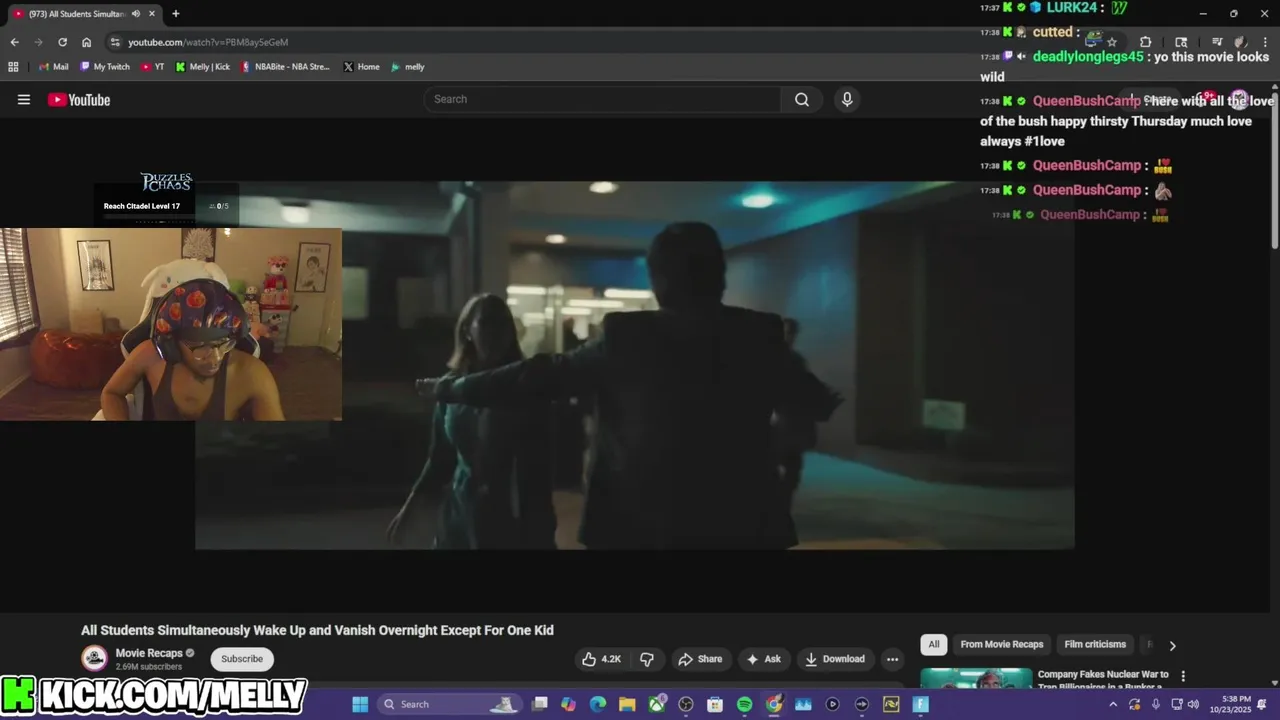View site information icon in address bar
This screenshot has width=1280, height=720.
(115, 42)
